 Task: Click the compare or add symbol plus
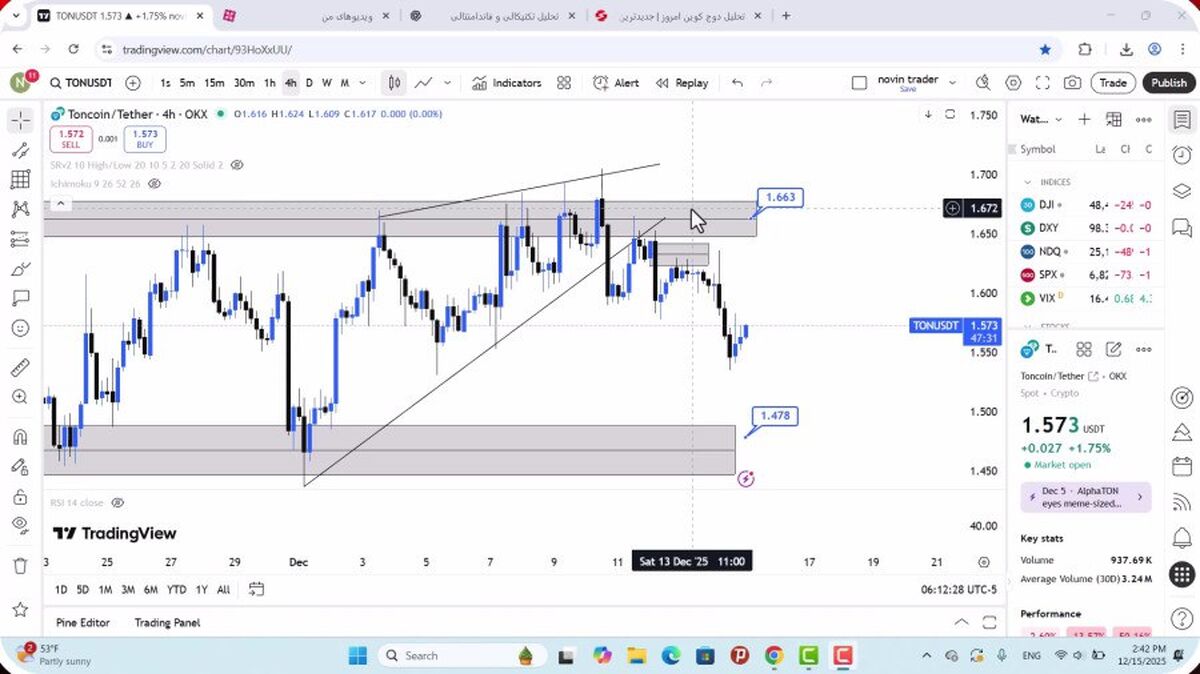[x=133, y=83]
